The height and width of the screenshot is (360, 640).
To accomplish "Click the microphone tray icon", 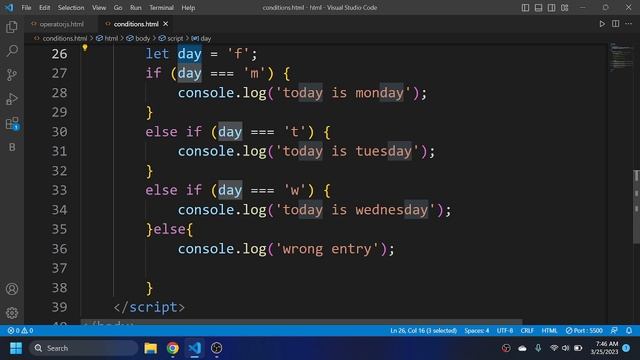I will 538,348.
